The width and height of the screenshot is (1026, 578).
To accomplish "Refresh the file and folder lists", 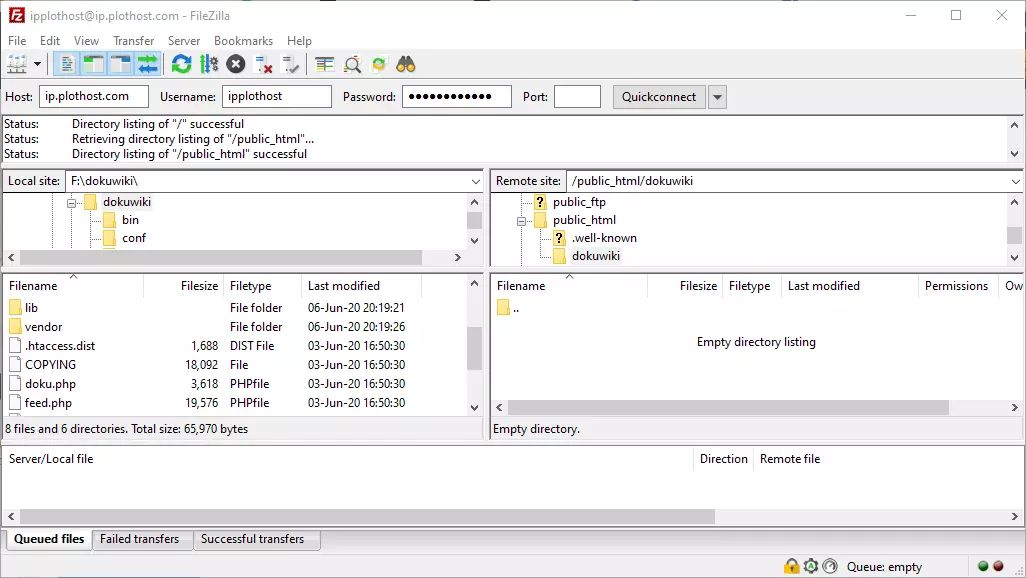I will 181,64.
